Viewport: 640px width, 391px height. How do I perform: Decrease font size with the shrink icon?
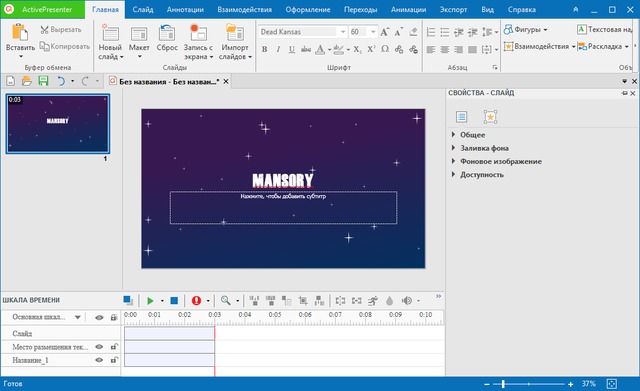pyautogui.click(x=399, y=32)
